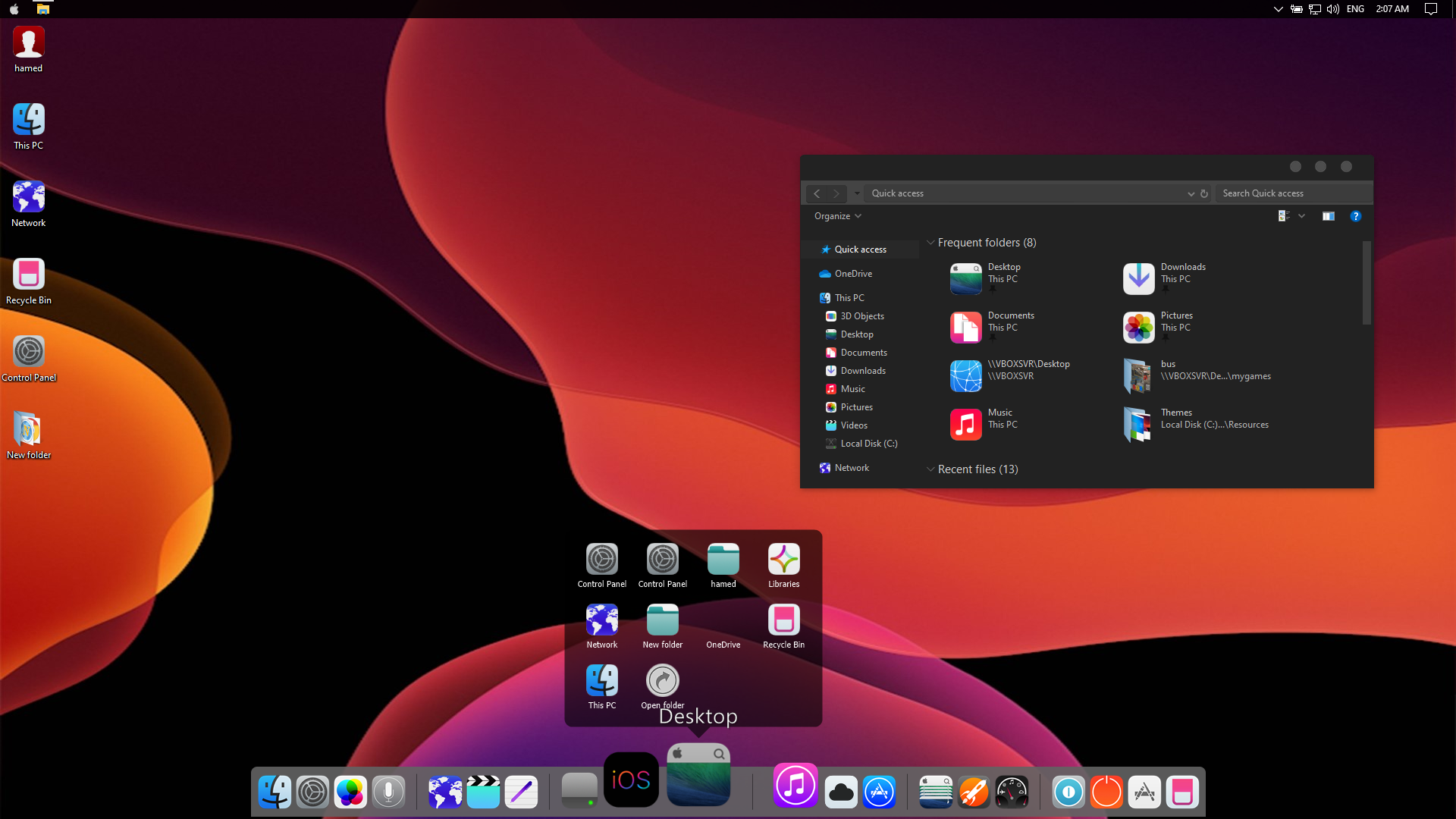Open the view options dropdown arrow
Viewport: 1456px width, 819px height.
tap(1301, 216)
